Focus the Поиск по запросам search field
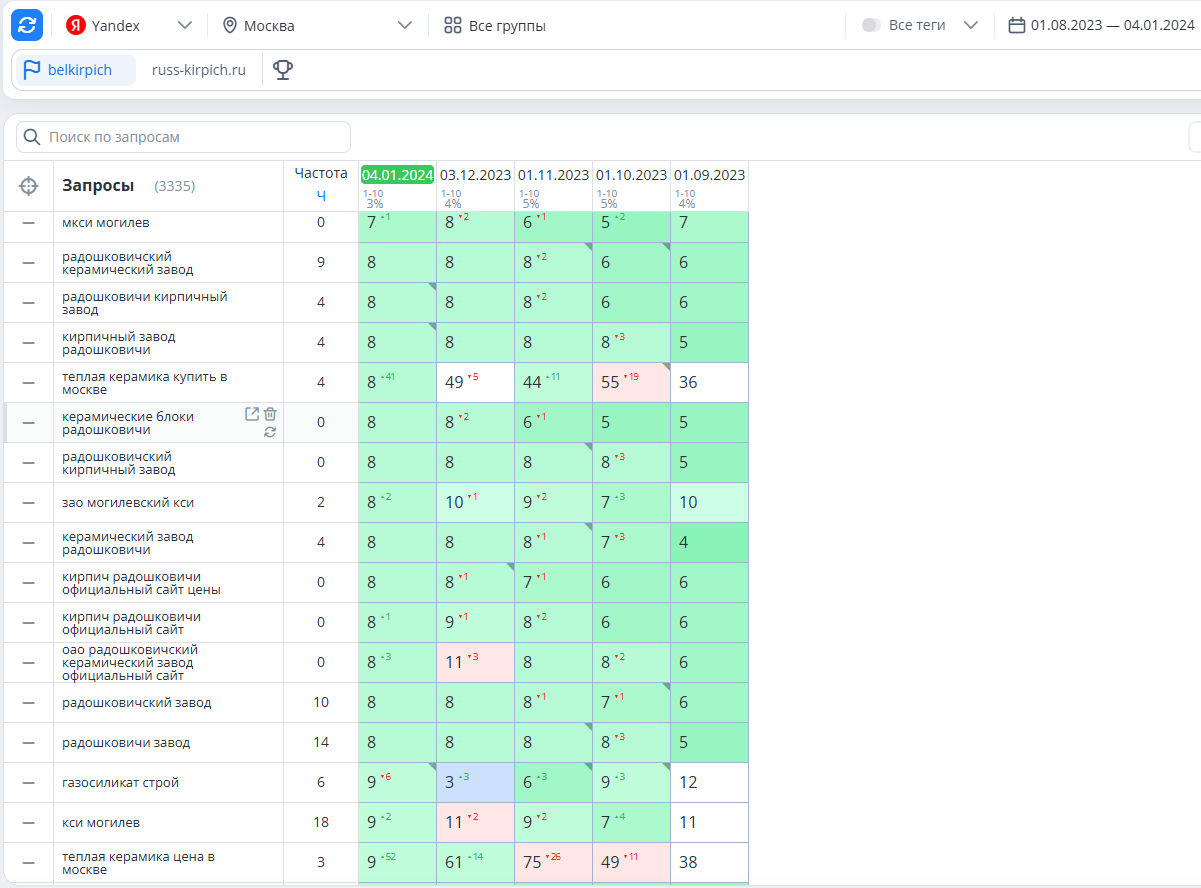The width and height of the screenshot is (1201, 888). tap(184, 137)
